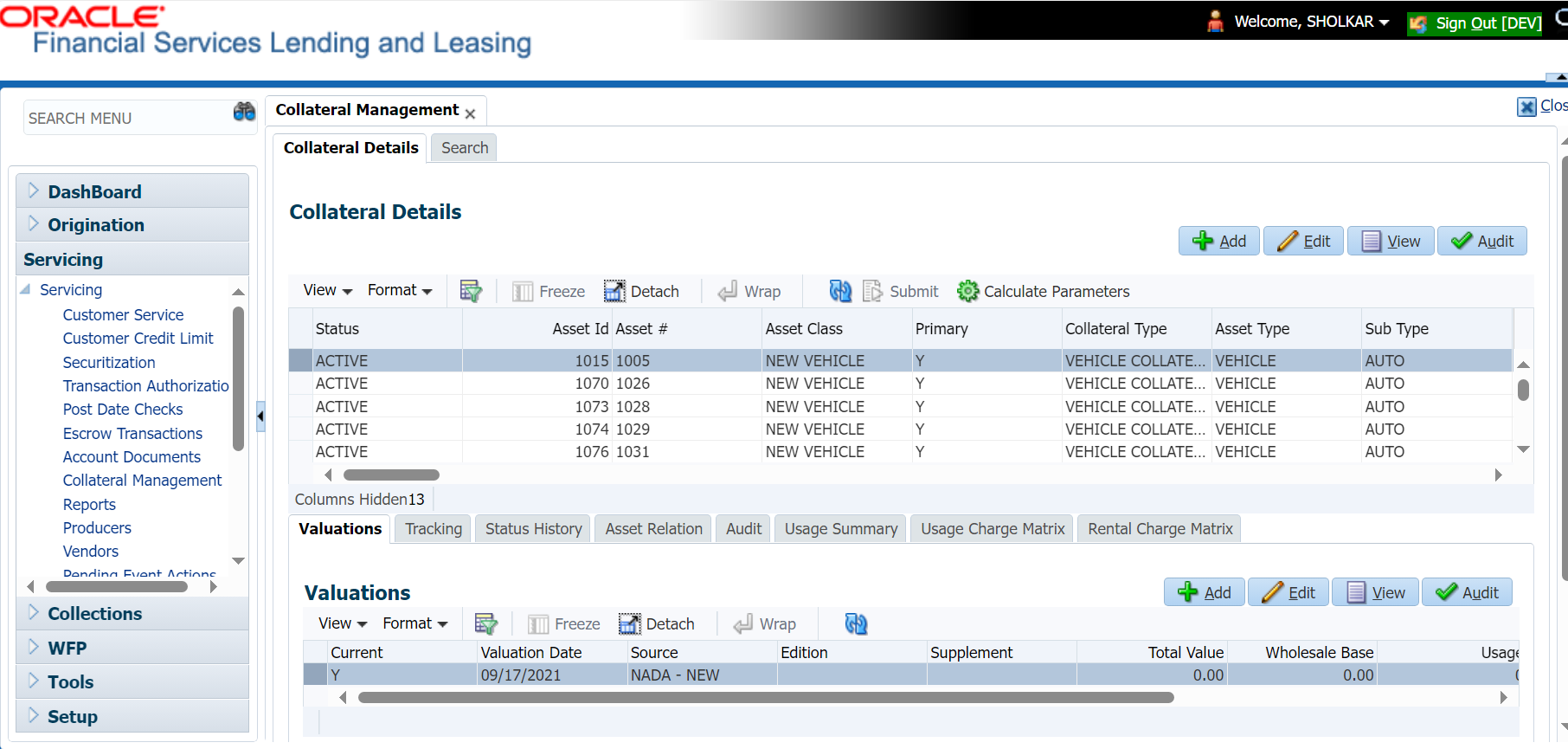Collapse the Servicing tree node
The height and width of the screenshot is (749, 1568).
tap(26, 289)
